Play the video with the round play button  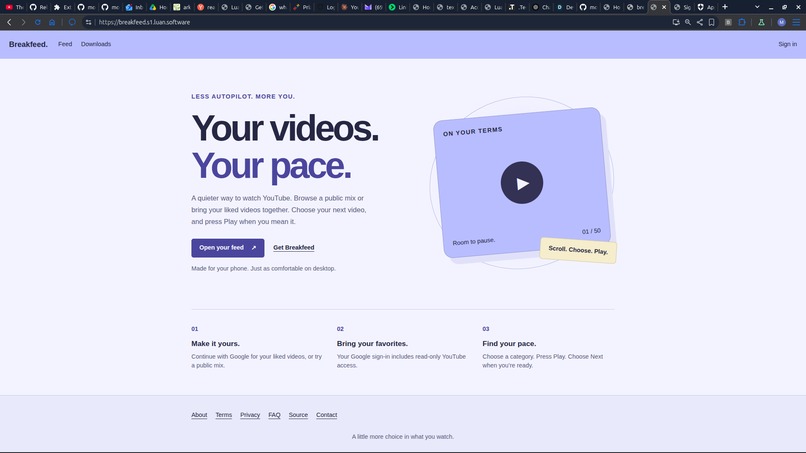pos(522,183)
